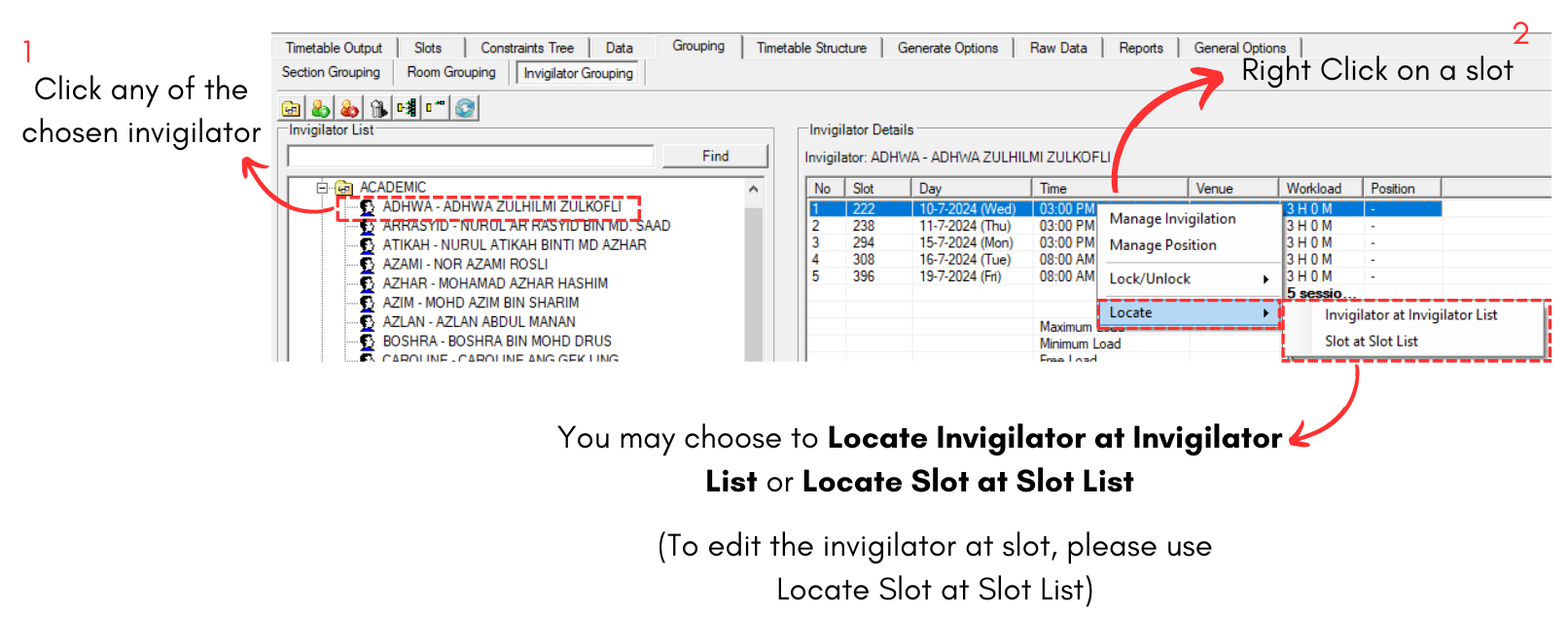Image resolution: width=1568 pixels, height=617 pixels.
Task: Click the tree-structure toolbar icon
Action: 407,108
